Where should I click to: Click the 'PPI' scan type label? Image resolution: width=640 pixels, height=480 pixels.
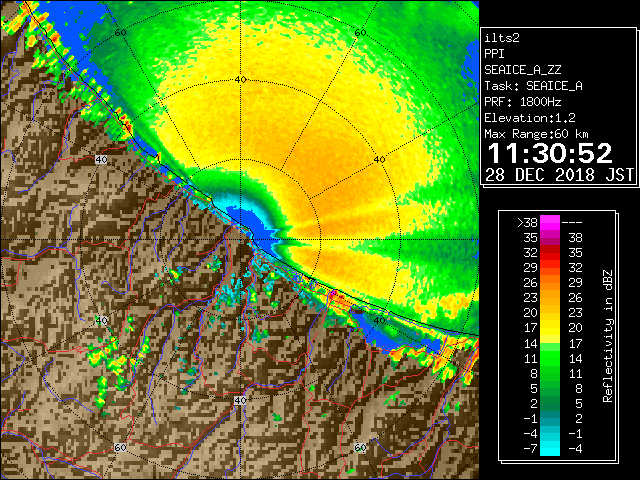494,54
